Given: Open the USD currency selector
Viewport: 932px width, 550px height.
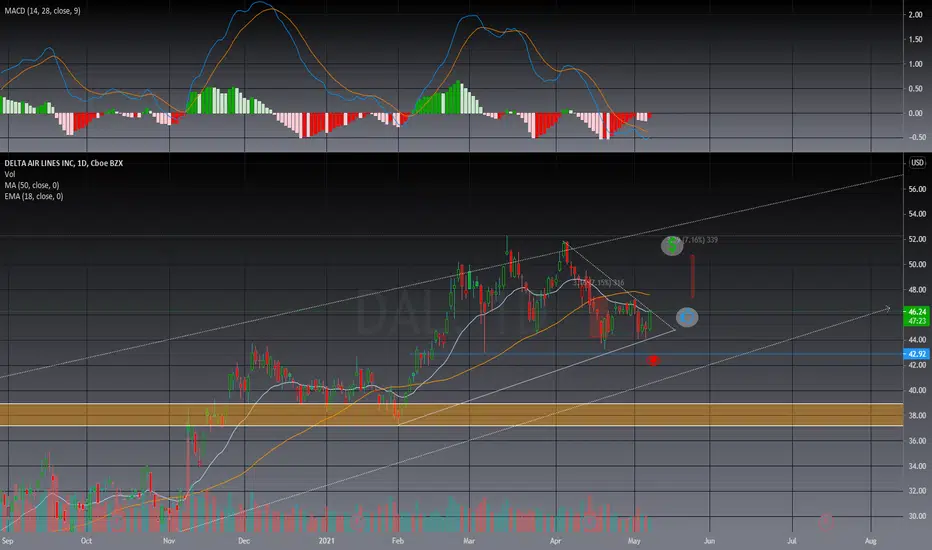Looking at the screenshot, I should (x=917, y=162).
